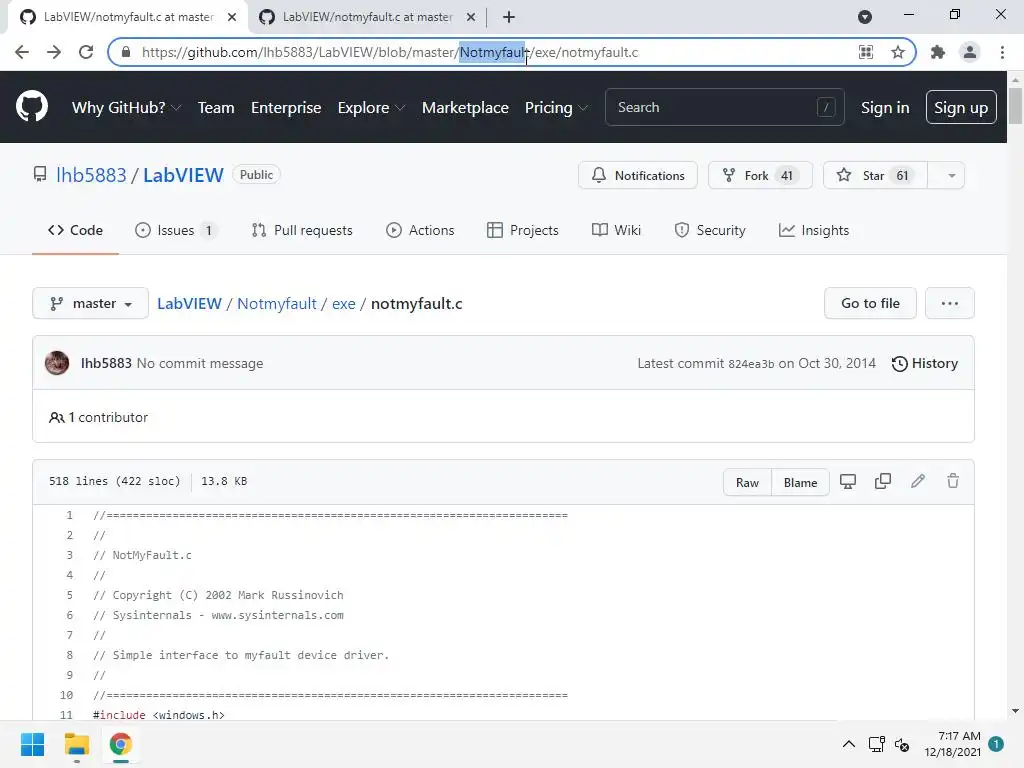Click Marketplace in navigation
This screenshot has width=1024, height=768.
[x=465, y=108]
